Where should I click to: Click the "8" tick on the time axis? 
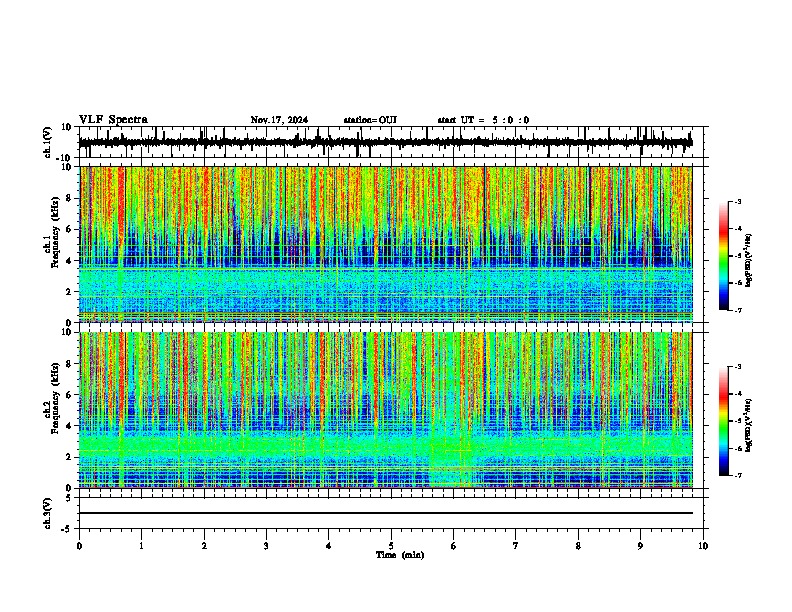[578, 546]
